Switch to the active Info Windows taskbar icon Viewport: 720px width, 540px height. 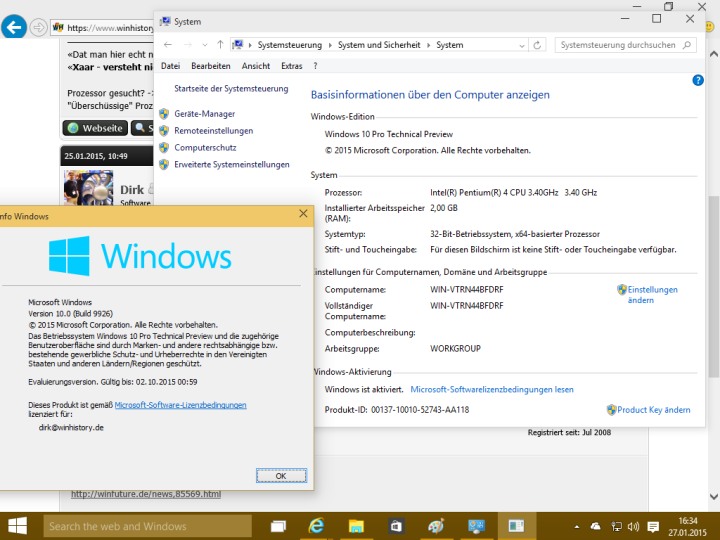click(x=516, y=526)
